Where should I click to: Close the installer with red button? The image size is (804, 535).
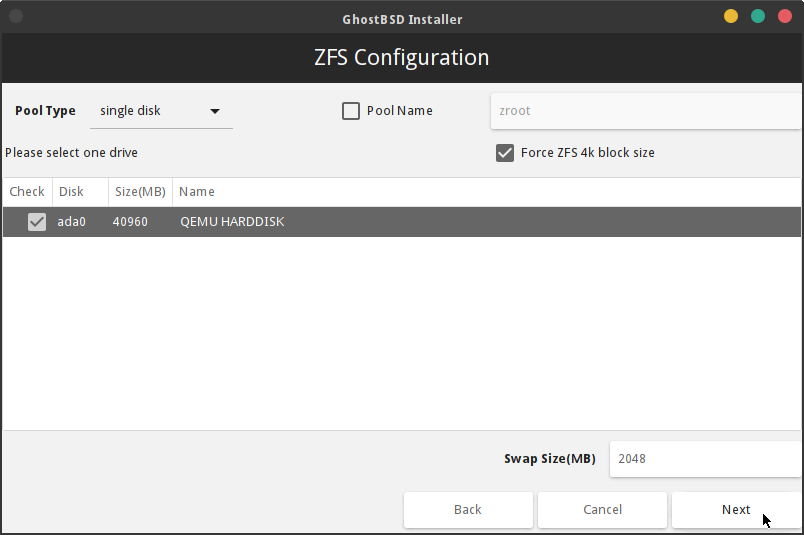(x=785, y=16)
